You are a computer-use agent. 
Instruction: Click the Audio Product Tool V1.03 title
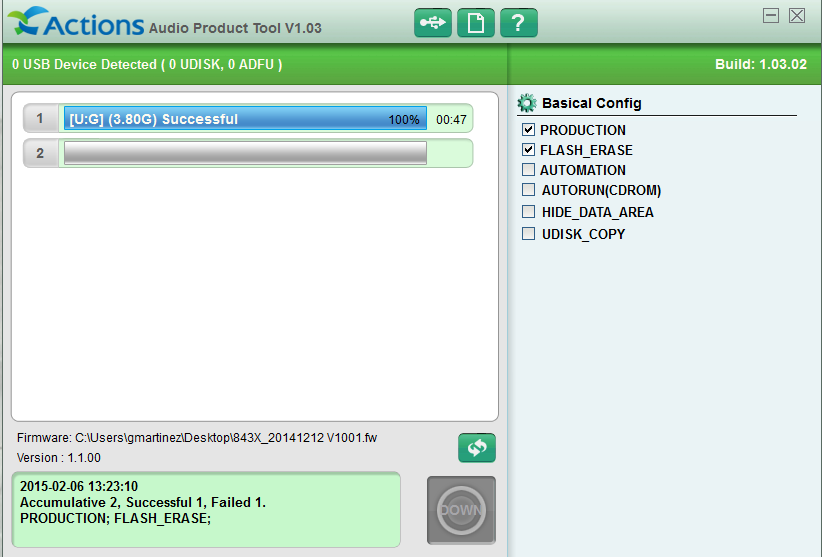235,28
